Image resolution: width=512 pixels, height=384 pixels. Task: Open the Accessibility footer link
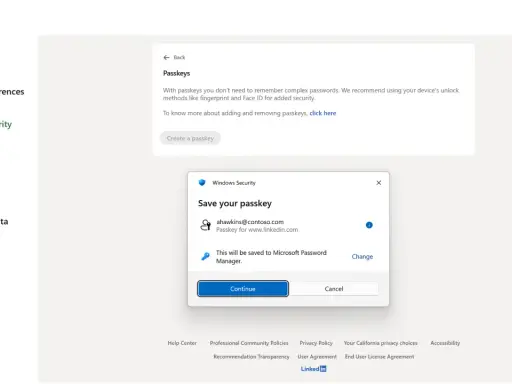[445, 343]
